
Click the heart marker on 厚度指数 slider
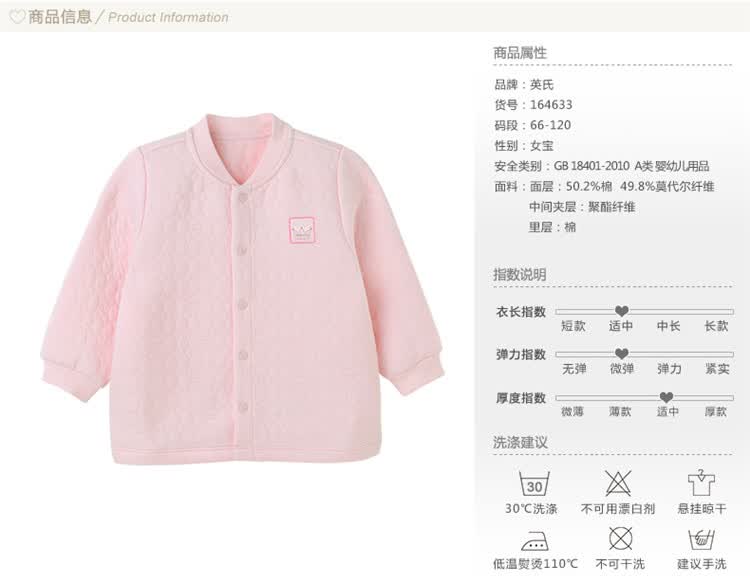(666, 397)
